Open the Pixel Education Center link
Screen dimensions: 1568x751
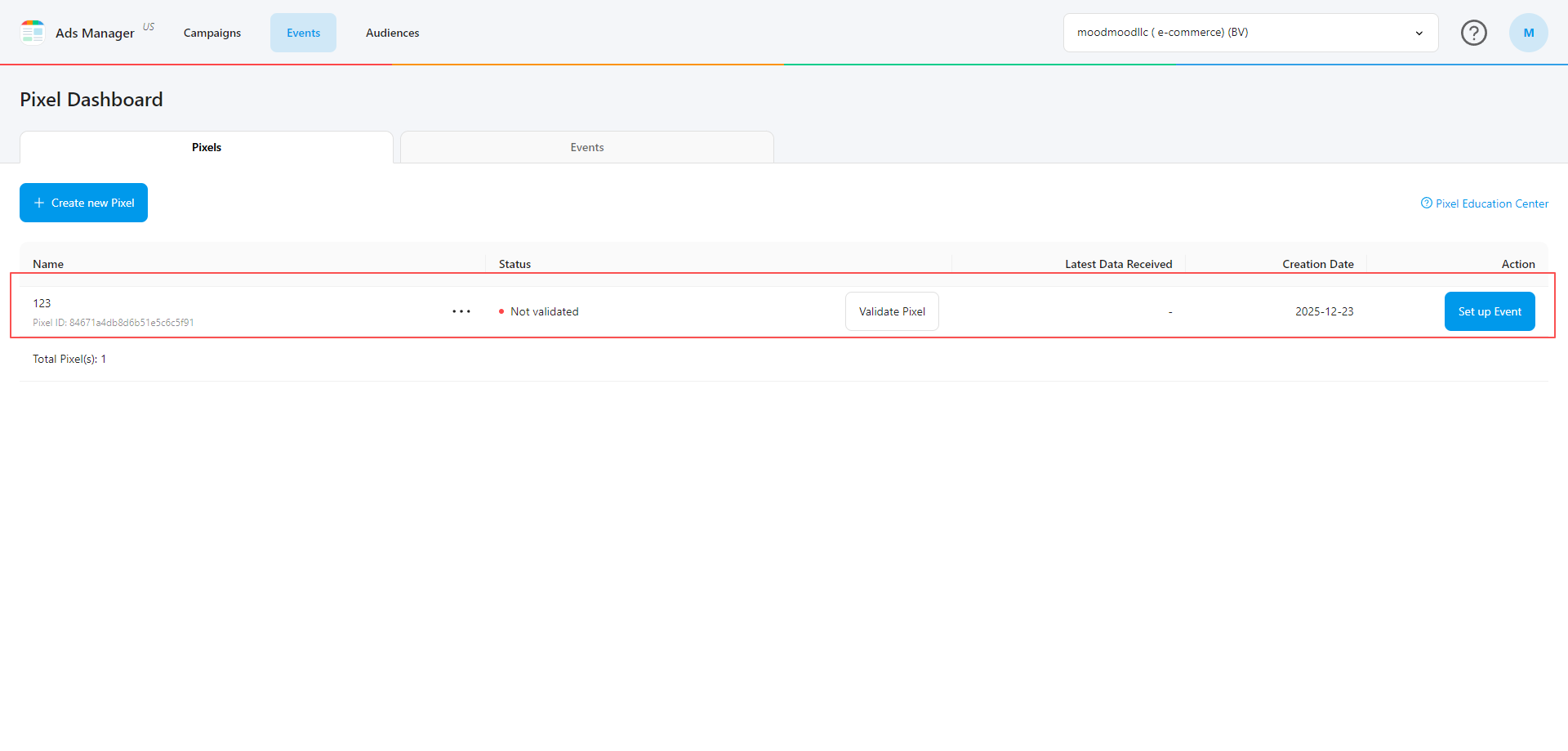point(1491,203)
